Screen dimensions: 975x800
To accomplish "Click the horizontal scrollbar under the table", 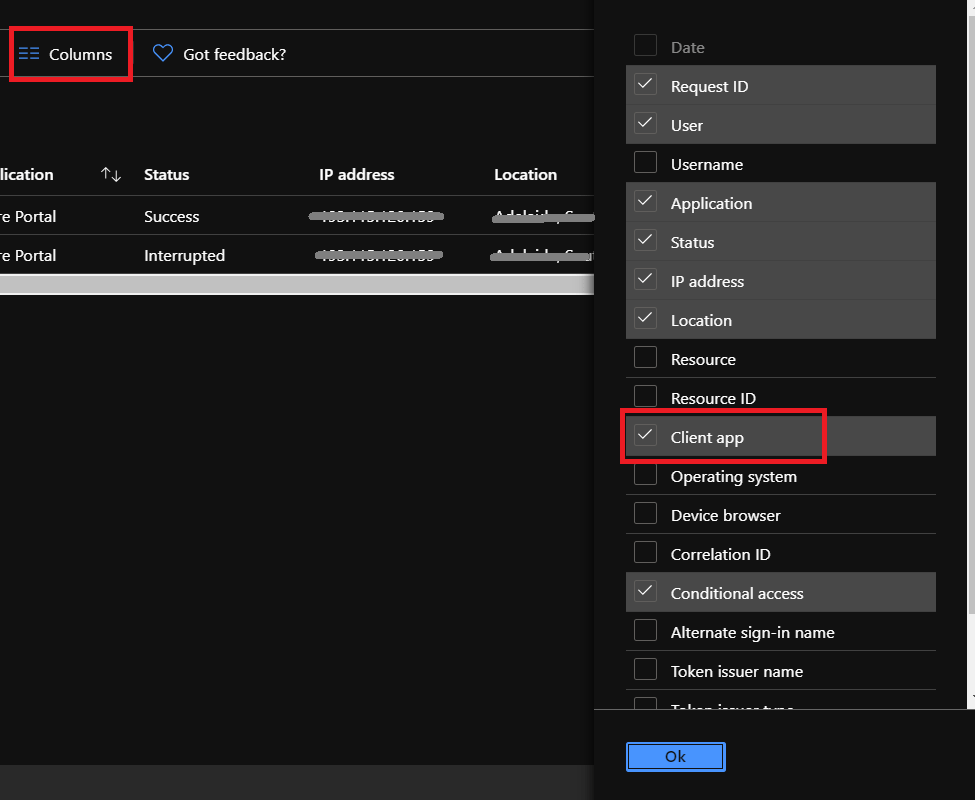I will (296, 284).
